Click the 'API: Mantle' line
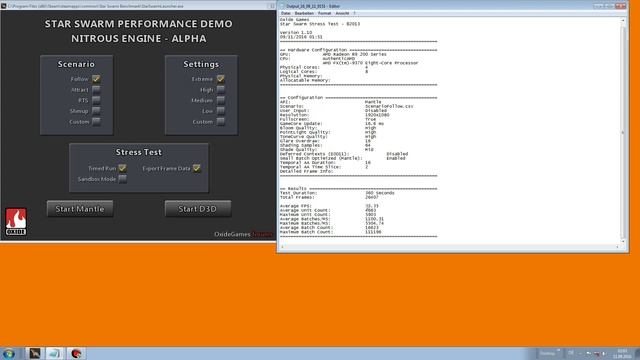 [x=330, y=102]
